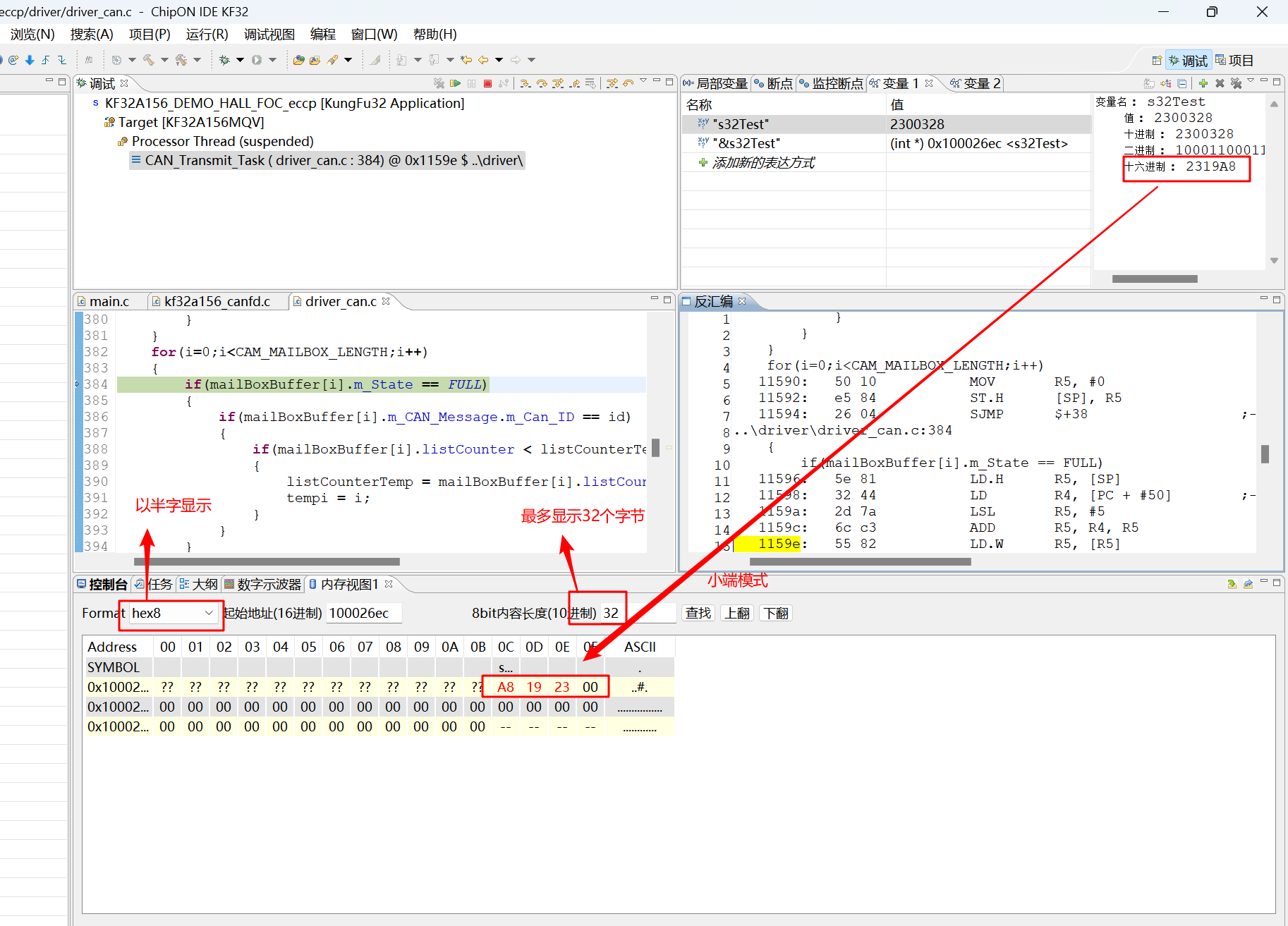Remove selected expression with X icon
1288x926 pixels.
coord(1220,83)
